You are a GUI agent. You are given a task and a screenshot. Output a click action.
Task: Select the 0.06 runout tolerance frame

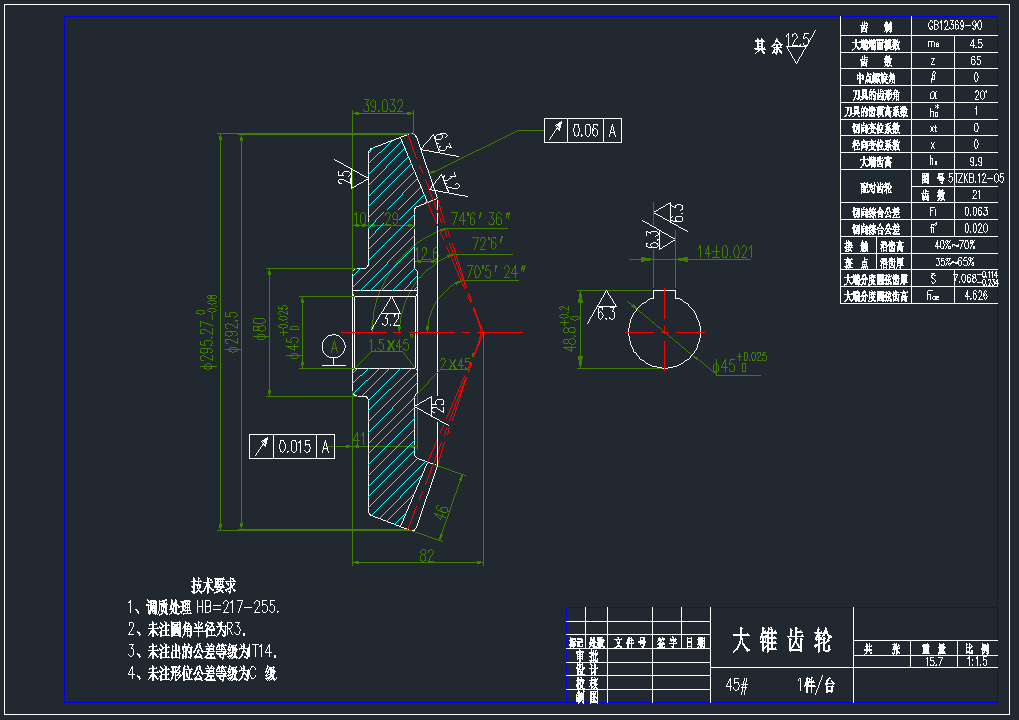[582, 131]
